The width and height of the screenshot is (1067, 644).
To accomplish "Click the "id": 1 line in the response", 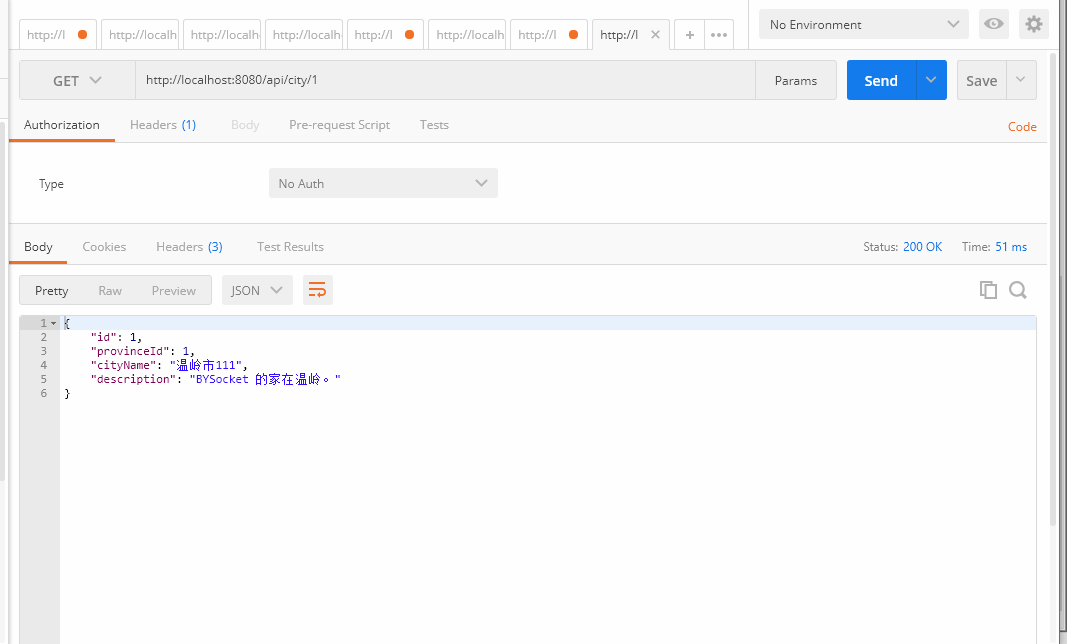I will click(x=116, y=337).
